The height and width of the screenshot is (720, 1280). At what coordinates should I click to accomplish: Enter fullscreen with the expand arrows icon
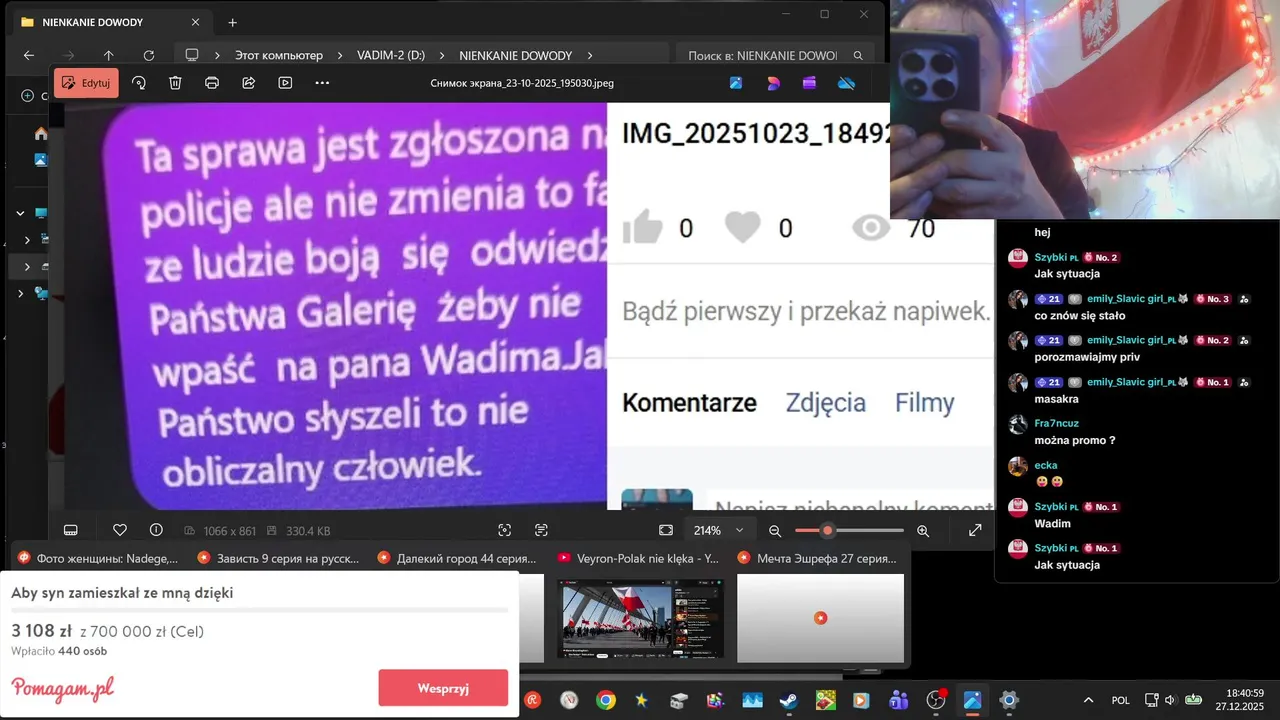[x=975, y=530]
